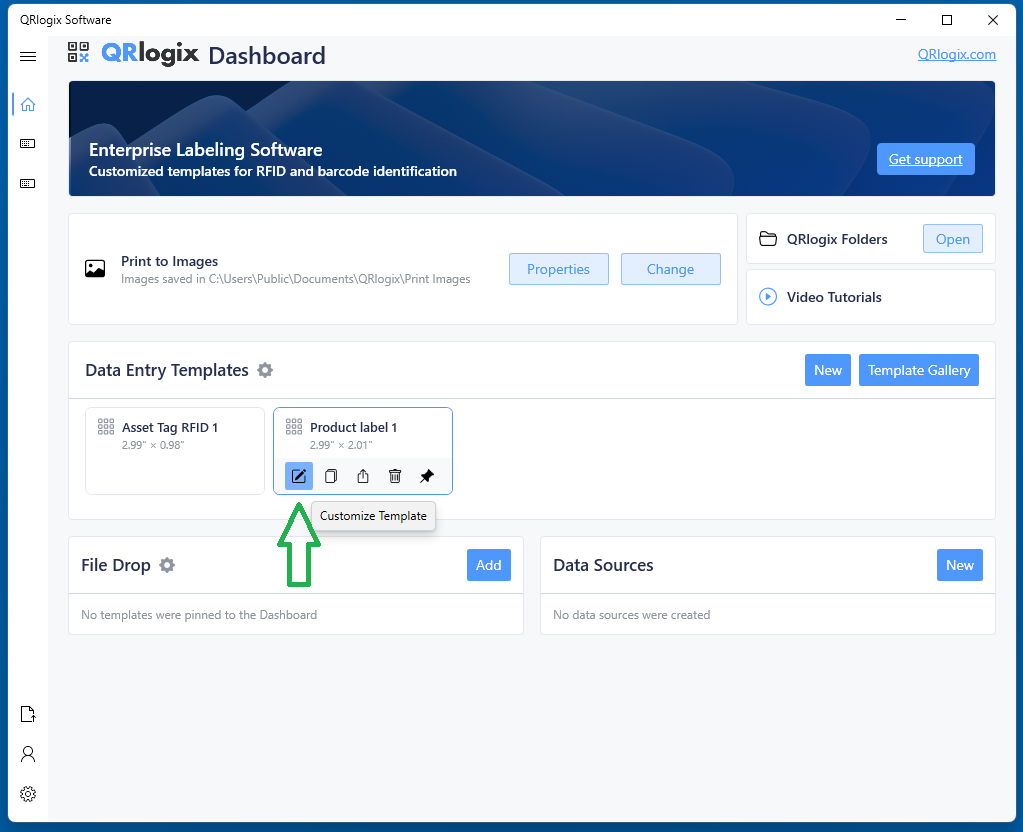This screenshot has width=1023, height=832.
Task: Open Data Entry Templates settings gear
Action: [265, 370]
